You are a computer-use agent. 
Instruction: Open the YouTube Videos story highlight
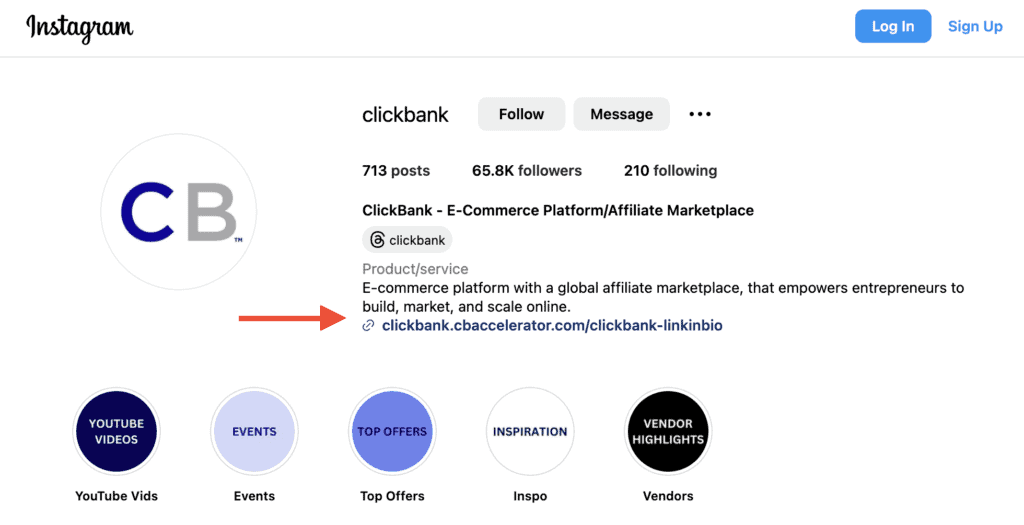coord(116,432)
